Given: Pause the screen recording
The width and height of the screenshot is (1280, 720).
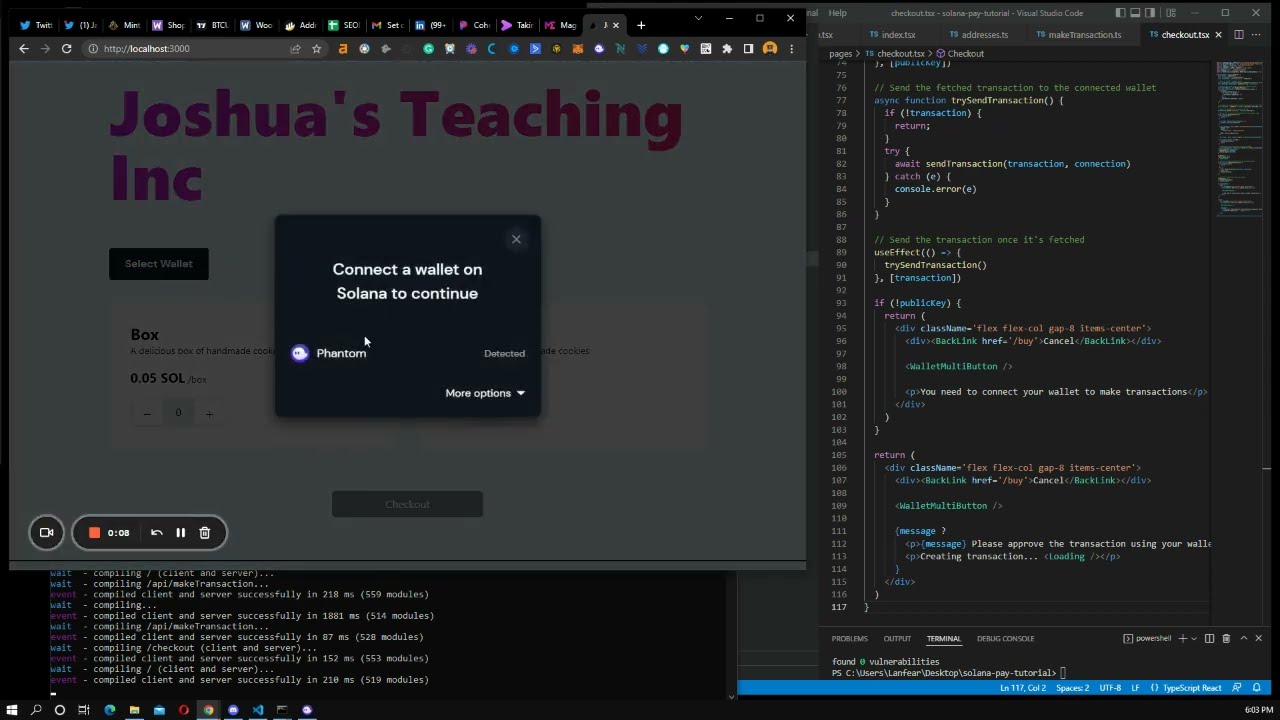Looking at the screenshot, I should point(180,533).
